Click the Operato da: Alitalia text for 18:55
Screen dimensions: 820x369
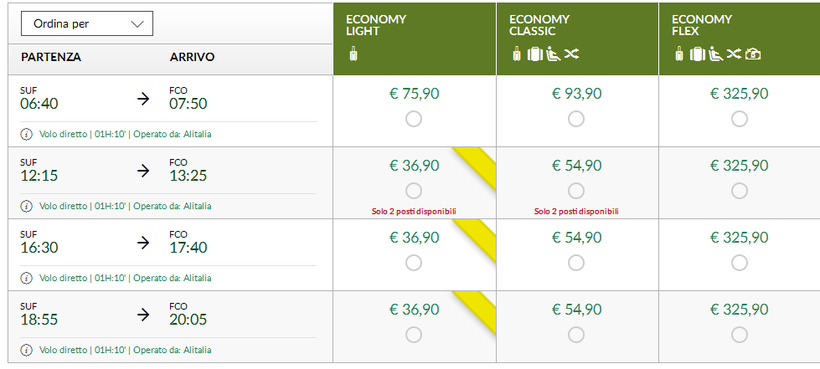click(x=172, y=350)
